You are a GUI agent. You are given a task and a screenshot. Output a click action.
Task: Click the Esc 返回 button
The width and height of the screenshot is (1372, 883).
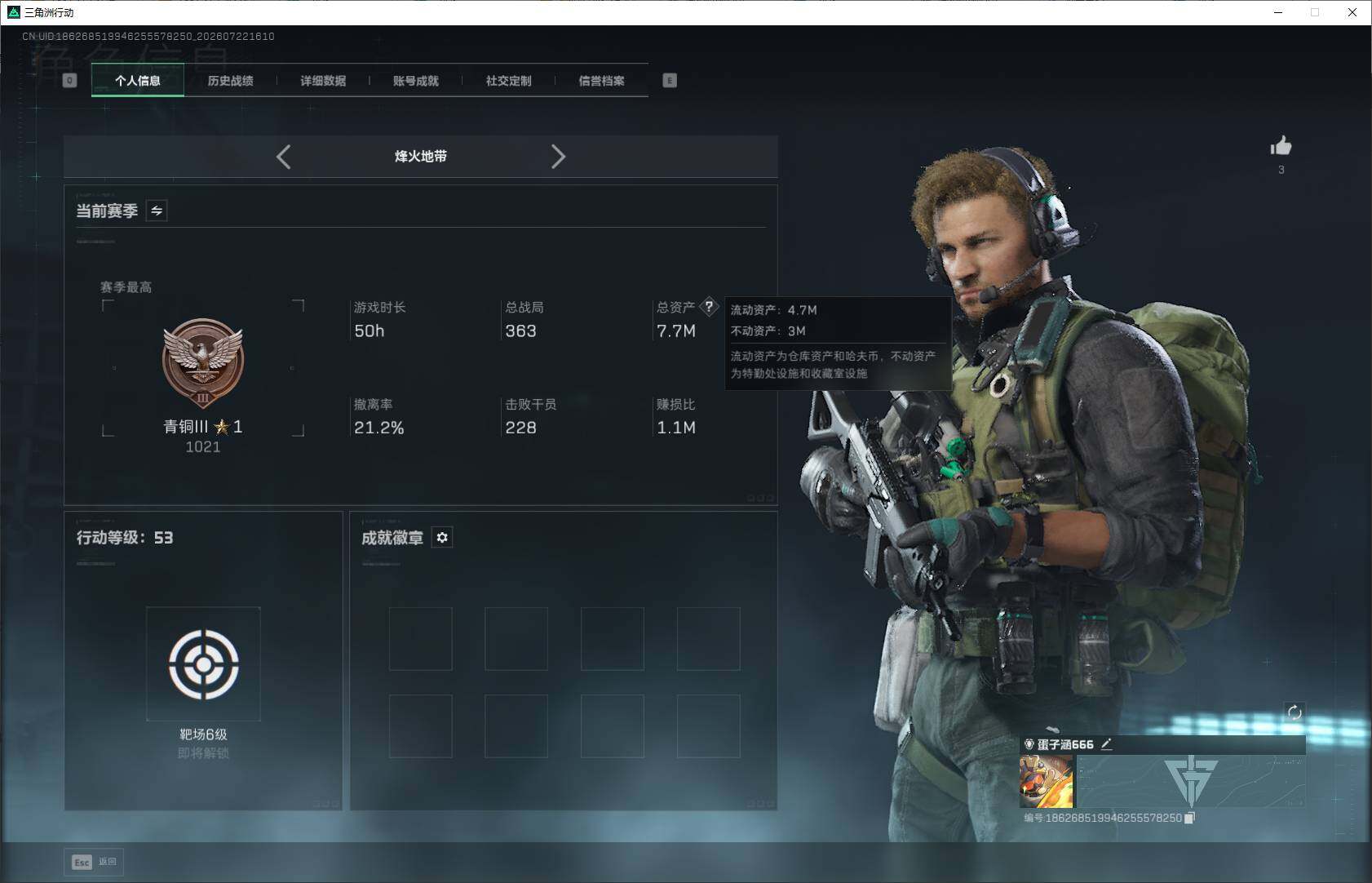click(x=95, y=862)
